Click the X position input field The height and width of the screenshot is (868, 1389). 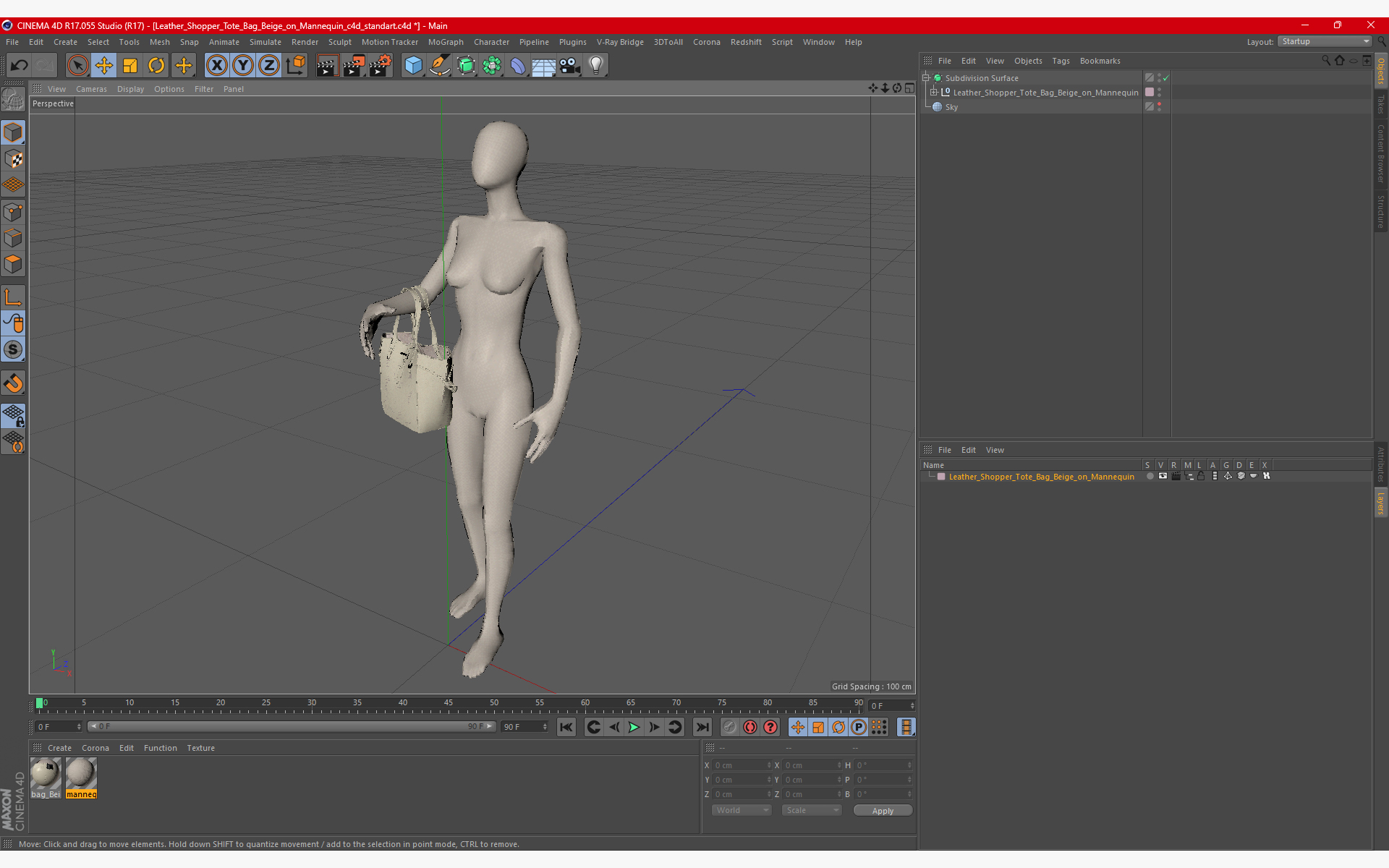(740, 765)
